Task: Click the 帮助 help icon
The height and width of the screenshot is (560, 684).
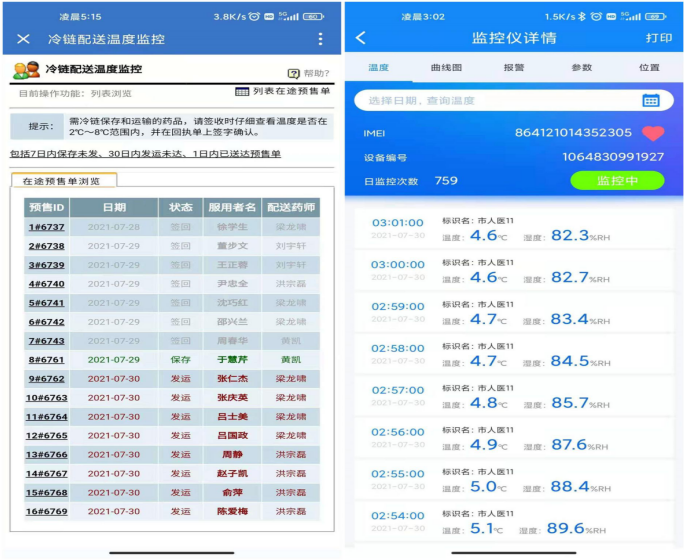Action: [x=294, y=73]
